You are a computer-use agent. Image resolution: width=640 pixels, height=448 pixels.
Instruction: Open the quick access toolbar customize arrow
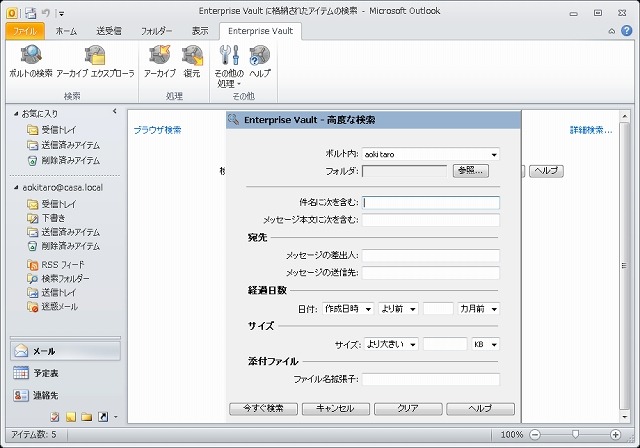coord(61,14)
